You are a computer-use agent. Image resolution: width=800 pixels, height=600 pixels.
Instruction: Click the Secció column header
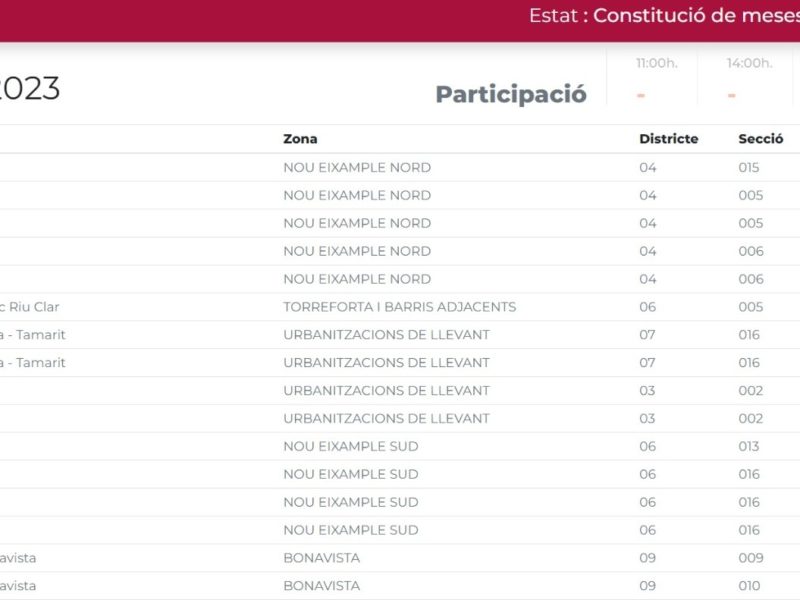point(760,139)
